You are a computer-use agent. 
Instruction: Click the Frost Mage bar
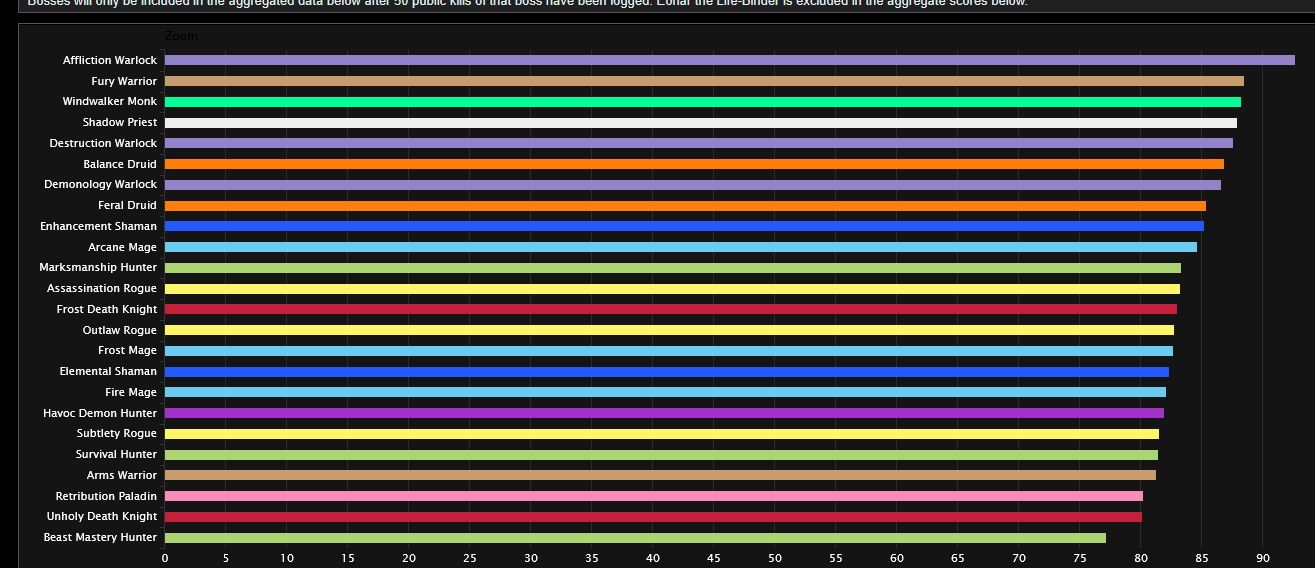point(669,351)
